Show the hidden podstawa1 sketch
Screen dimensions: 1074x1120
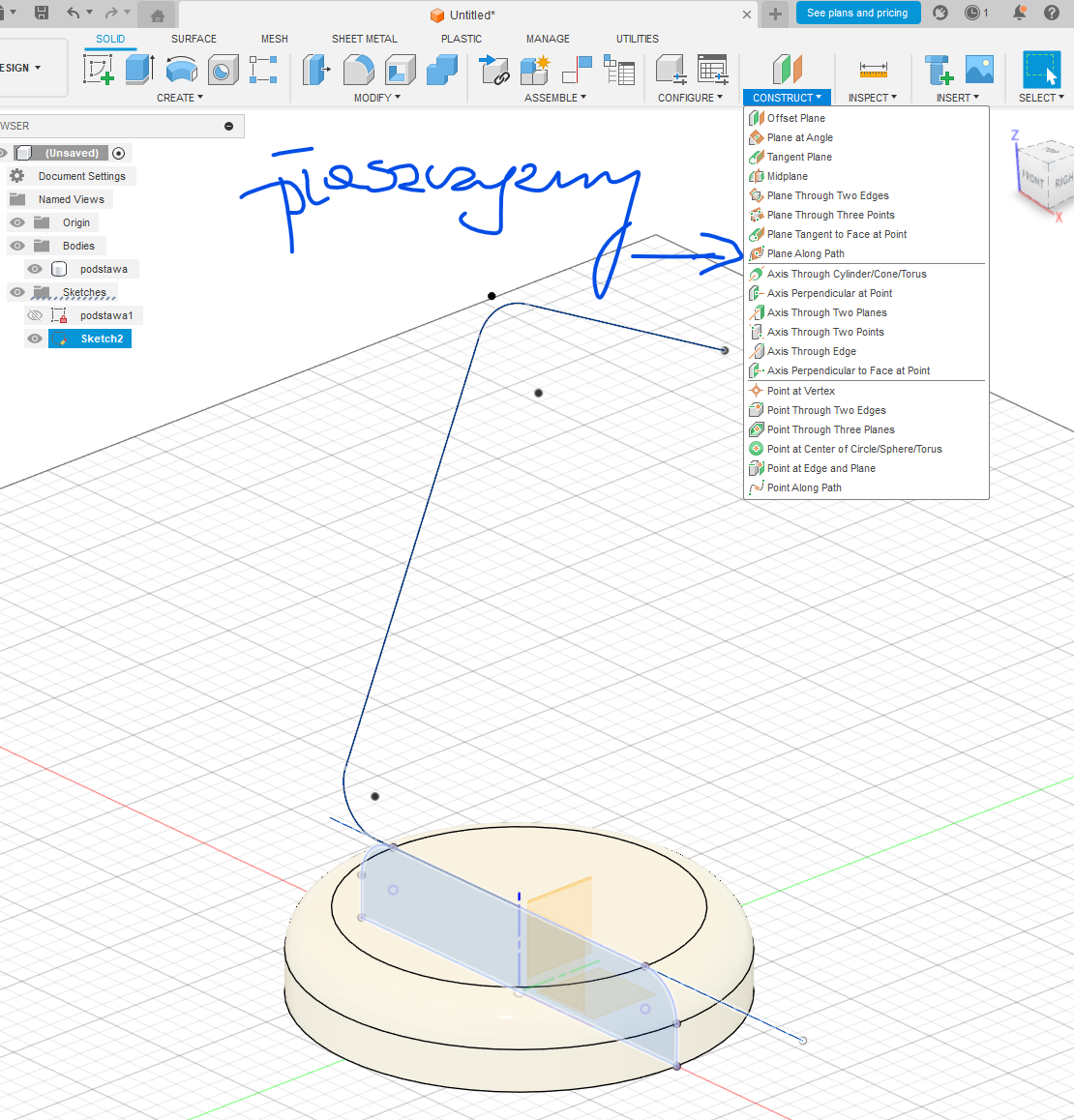35,315
